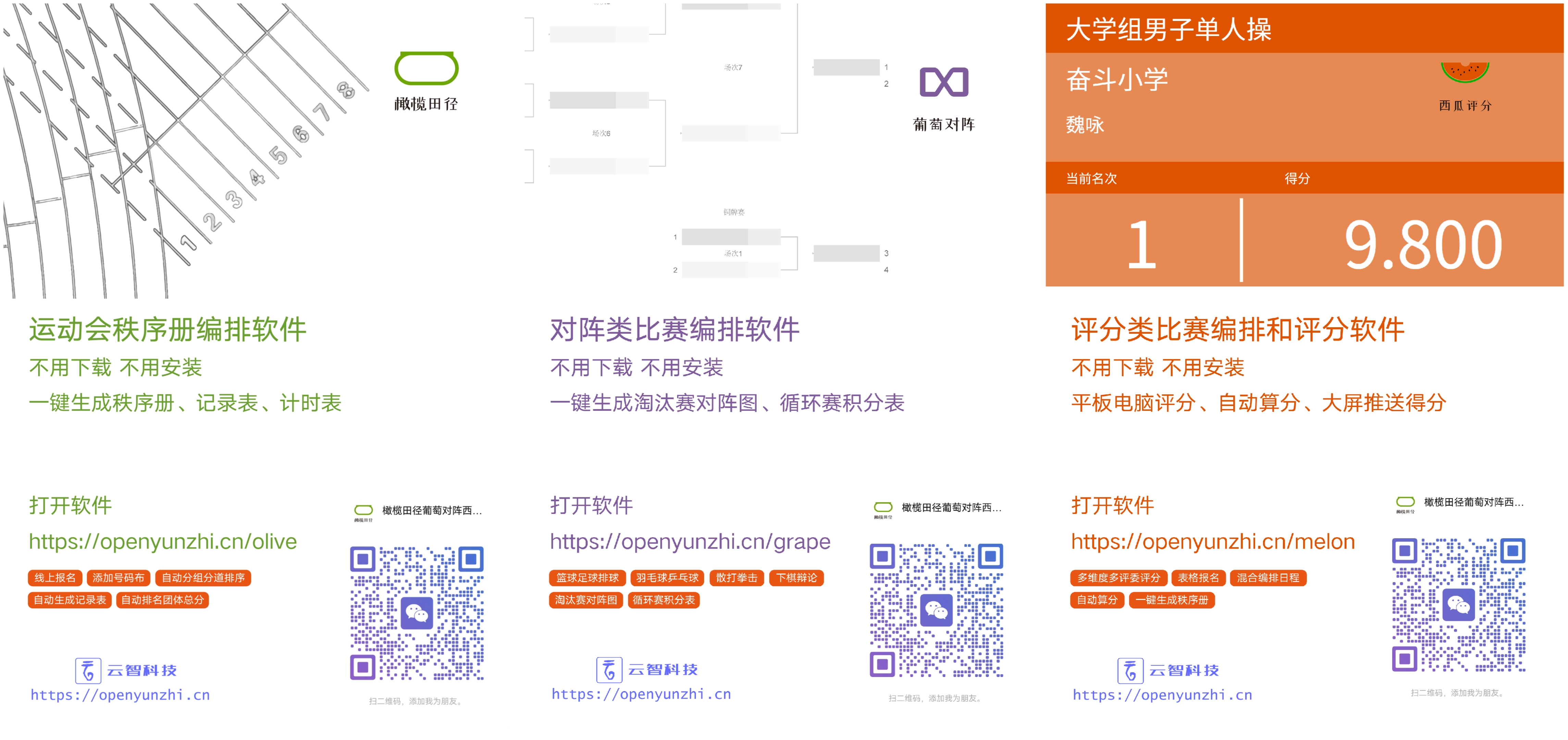The height and width of the screenshot is (740, 1568).
Task: Click the grape section QR code
Action: [x=936, y=610]
